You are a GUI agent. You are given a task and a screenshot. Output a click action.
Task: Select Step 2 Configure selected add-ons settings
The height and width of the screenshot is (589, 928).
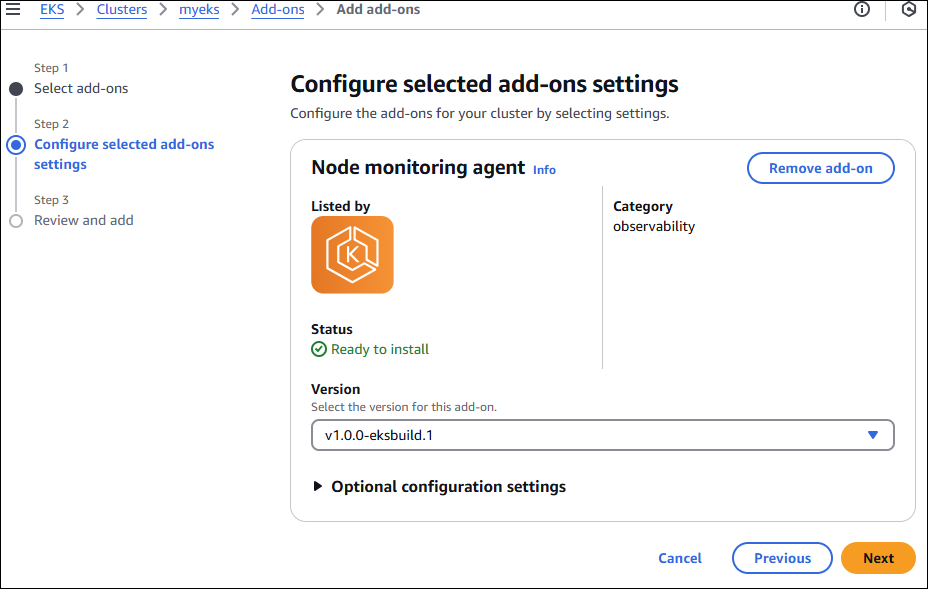[124, 154]
